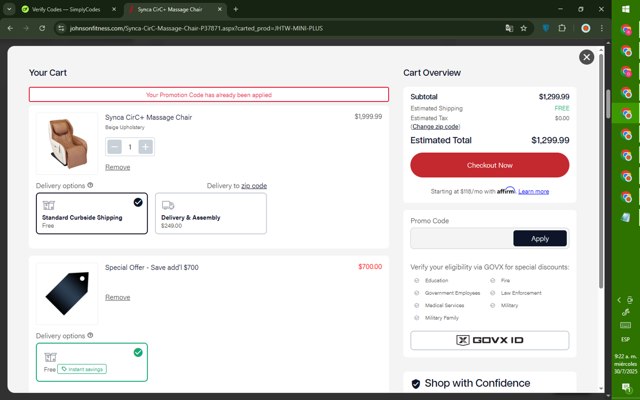
Task: Click the red $700.00 discount amount
Action: 370,267
